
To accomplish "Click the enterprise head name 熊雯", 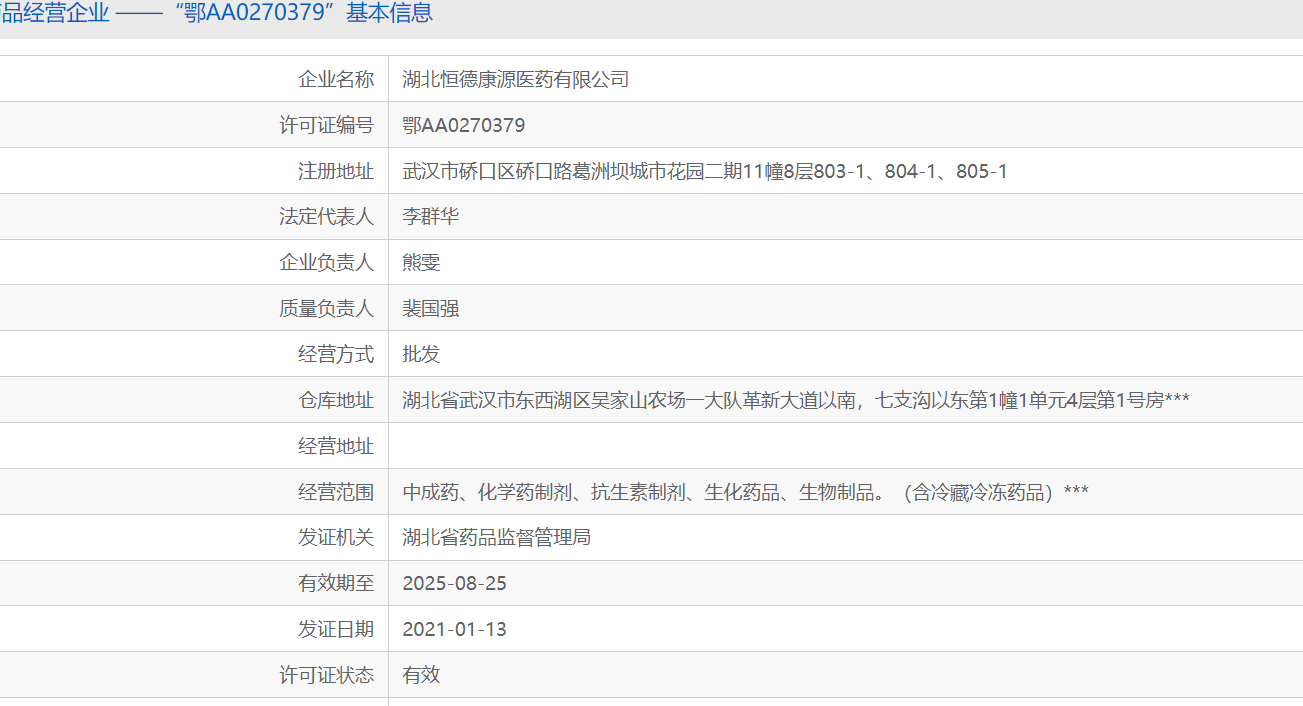I will (421, 263).
